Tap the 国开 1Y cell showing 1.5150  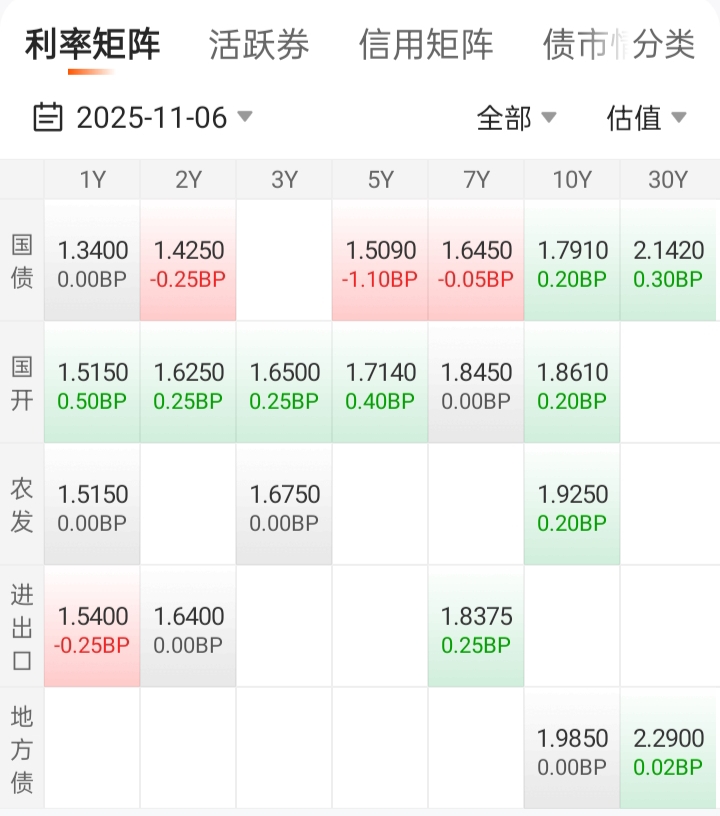click(x=92, y=384)
